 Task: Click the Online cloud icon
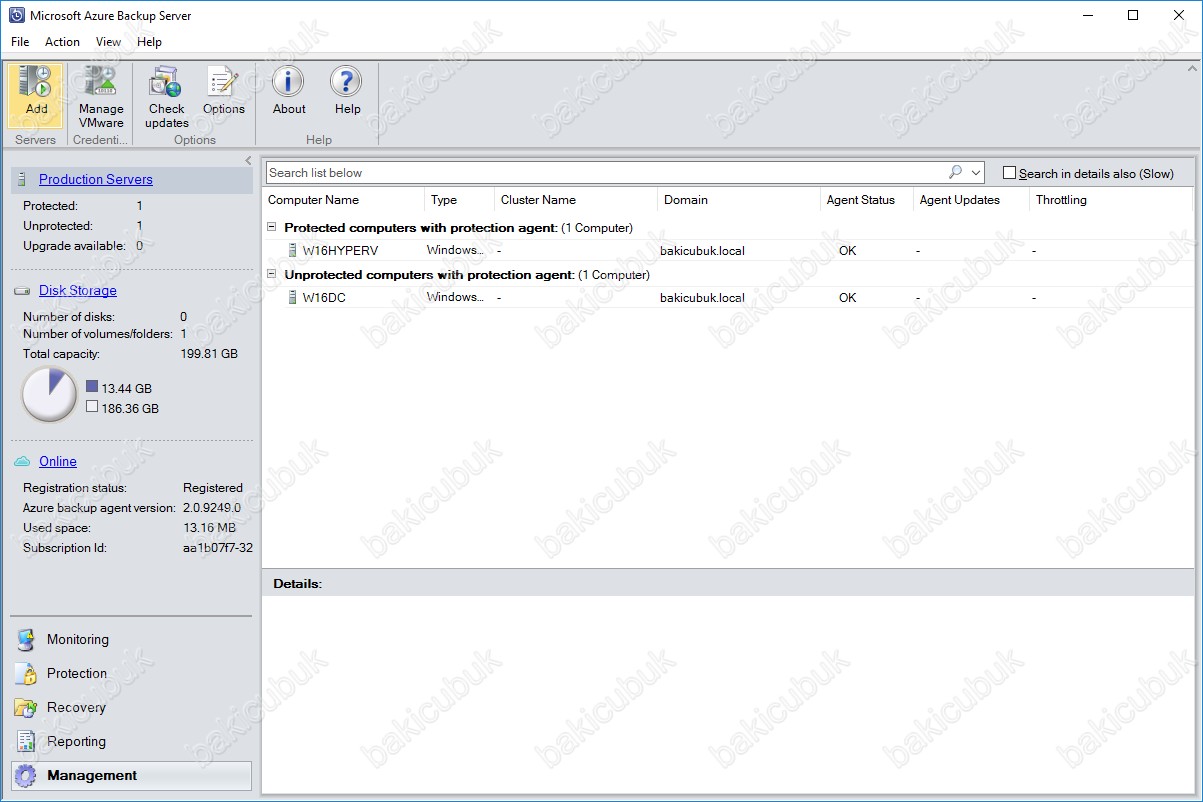click(x=23, y=461)
